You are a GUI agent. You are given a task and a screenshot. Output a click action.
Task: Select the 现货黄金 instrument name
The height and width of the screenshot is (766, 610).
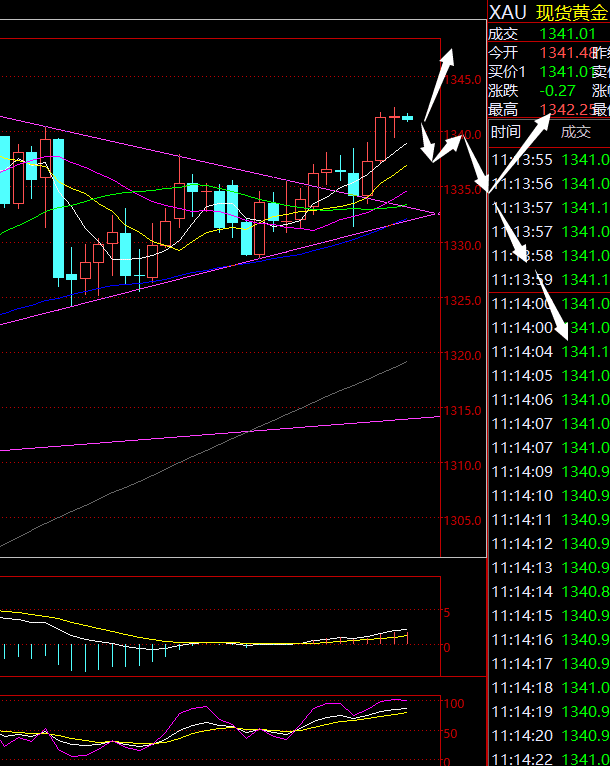572,12
